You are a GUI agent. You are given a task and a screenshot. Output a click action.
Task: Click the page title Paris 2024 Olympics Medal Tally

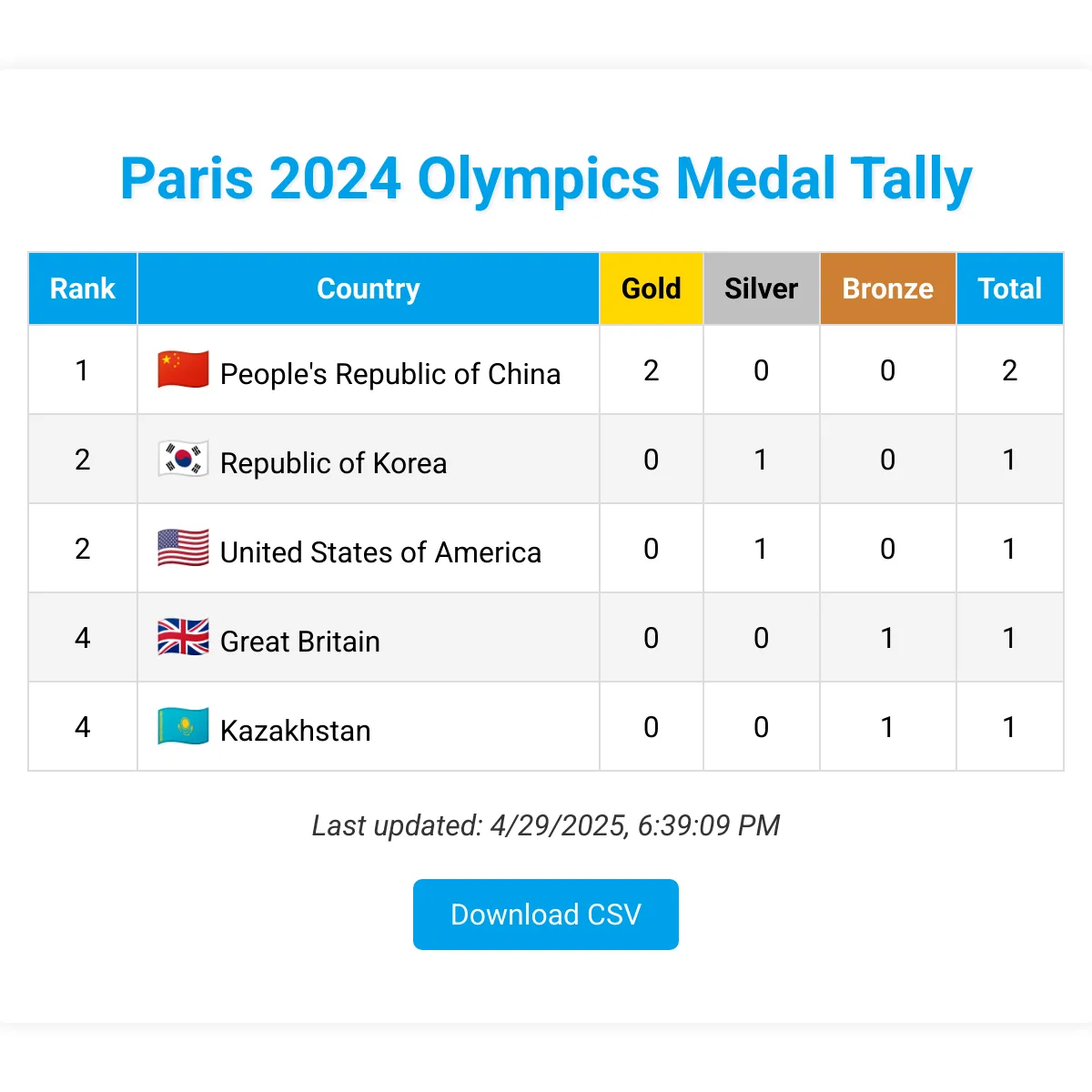(546, 178)
